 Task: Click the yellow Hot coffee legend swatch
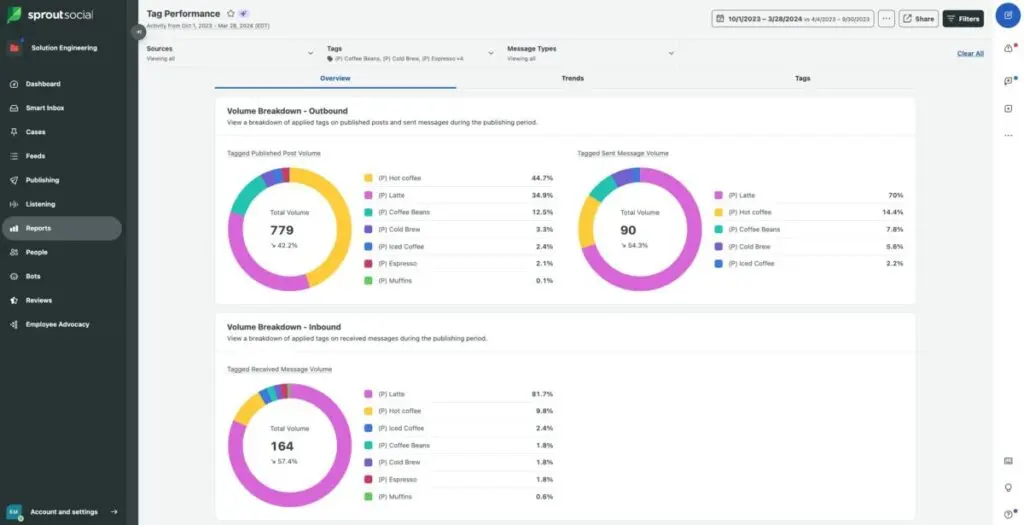(x=369, y=178)
